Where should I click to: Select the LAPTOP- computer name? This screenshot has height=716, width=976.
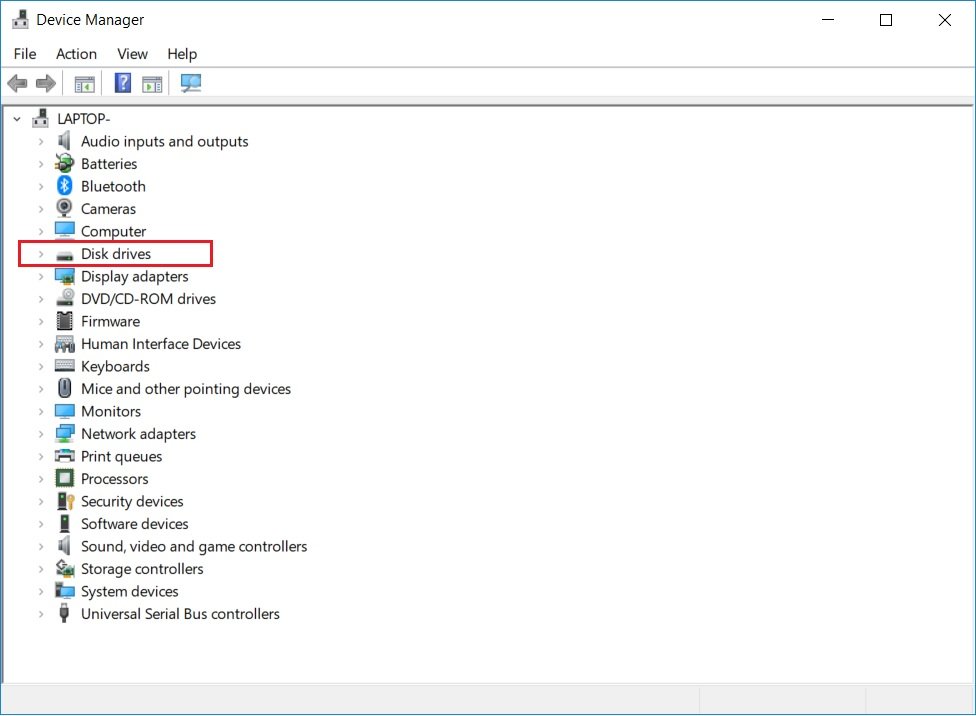[x=83, y=119]
